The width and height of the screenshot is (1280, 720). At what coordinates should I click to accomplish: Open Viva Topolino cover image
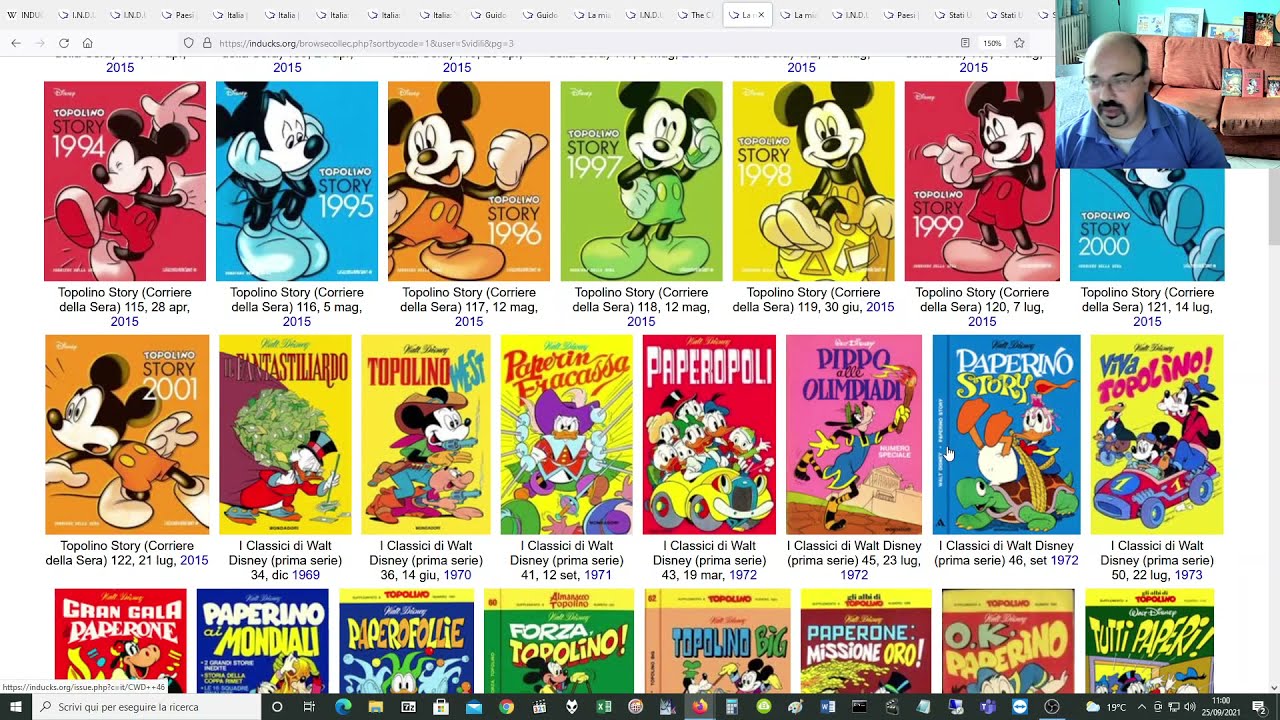point(1156,434)
